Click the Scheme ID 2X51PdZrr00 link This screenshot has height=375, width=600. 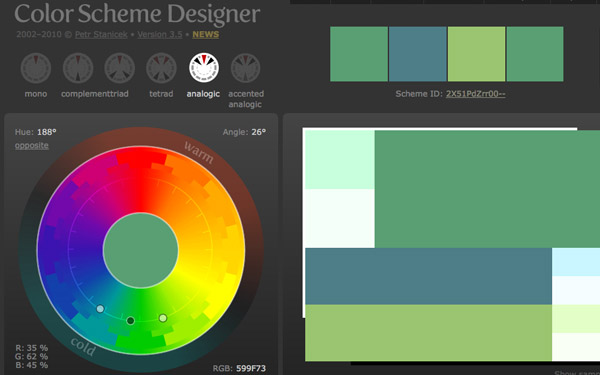(475, 94)
